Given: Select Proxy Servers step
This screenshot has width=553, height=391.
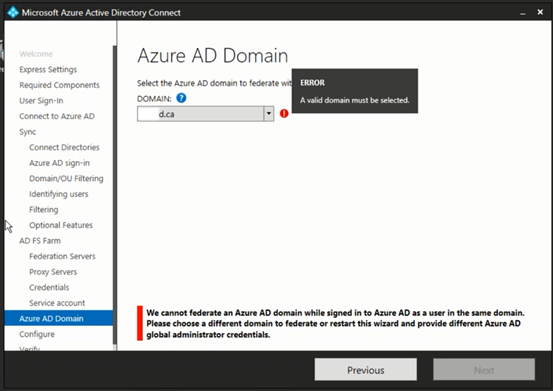Looking at the screenshot, I should click(53, 272).
